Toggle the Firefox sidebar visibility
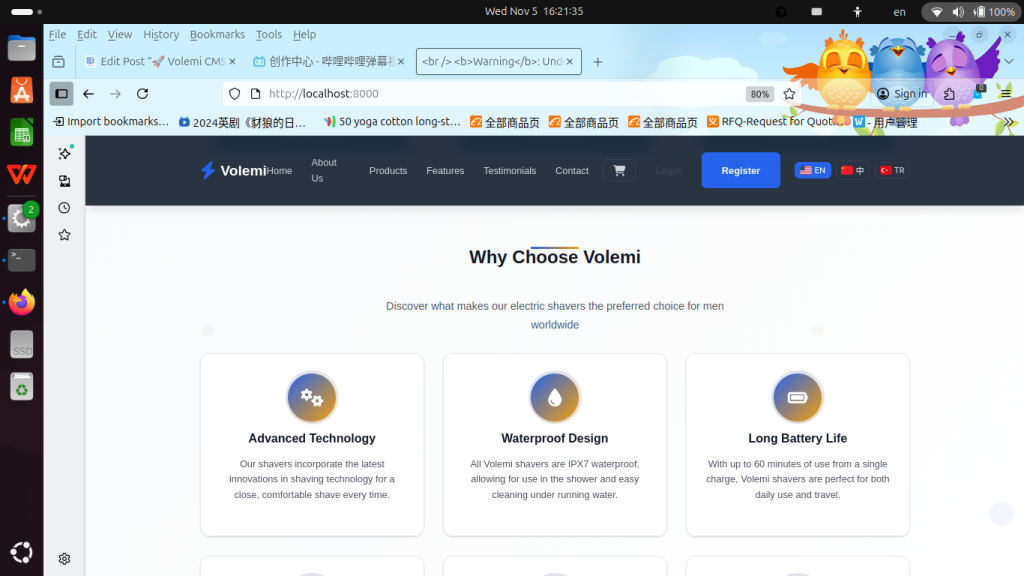The height and width of the screenshot is (576, 1024). pos(62,94)
